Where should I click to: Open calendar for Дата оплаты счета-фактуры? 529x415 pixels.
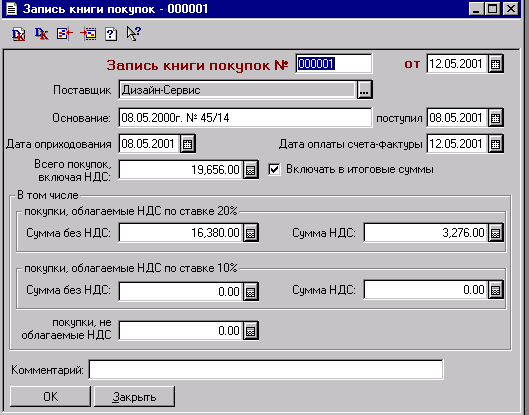(495, 144)
